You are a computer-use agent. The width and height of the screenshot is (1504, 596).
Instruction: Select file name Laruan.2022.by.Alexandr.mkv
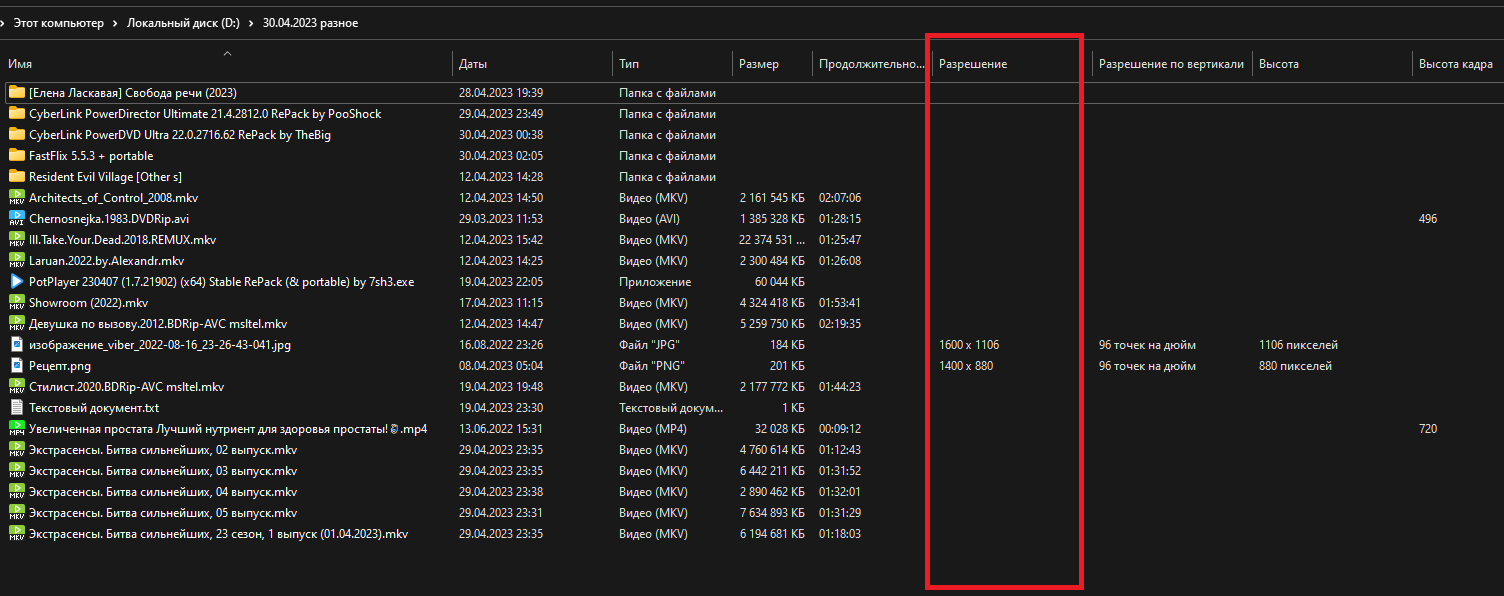(106, 260)
